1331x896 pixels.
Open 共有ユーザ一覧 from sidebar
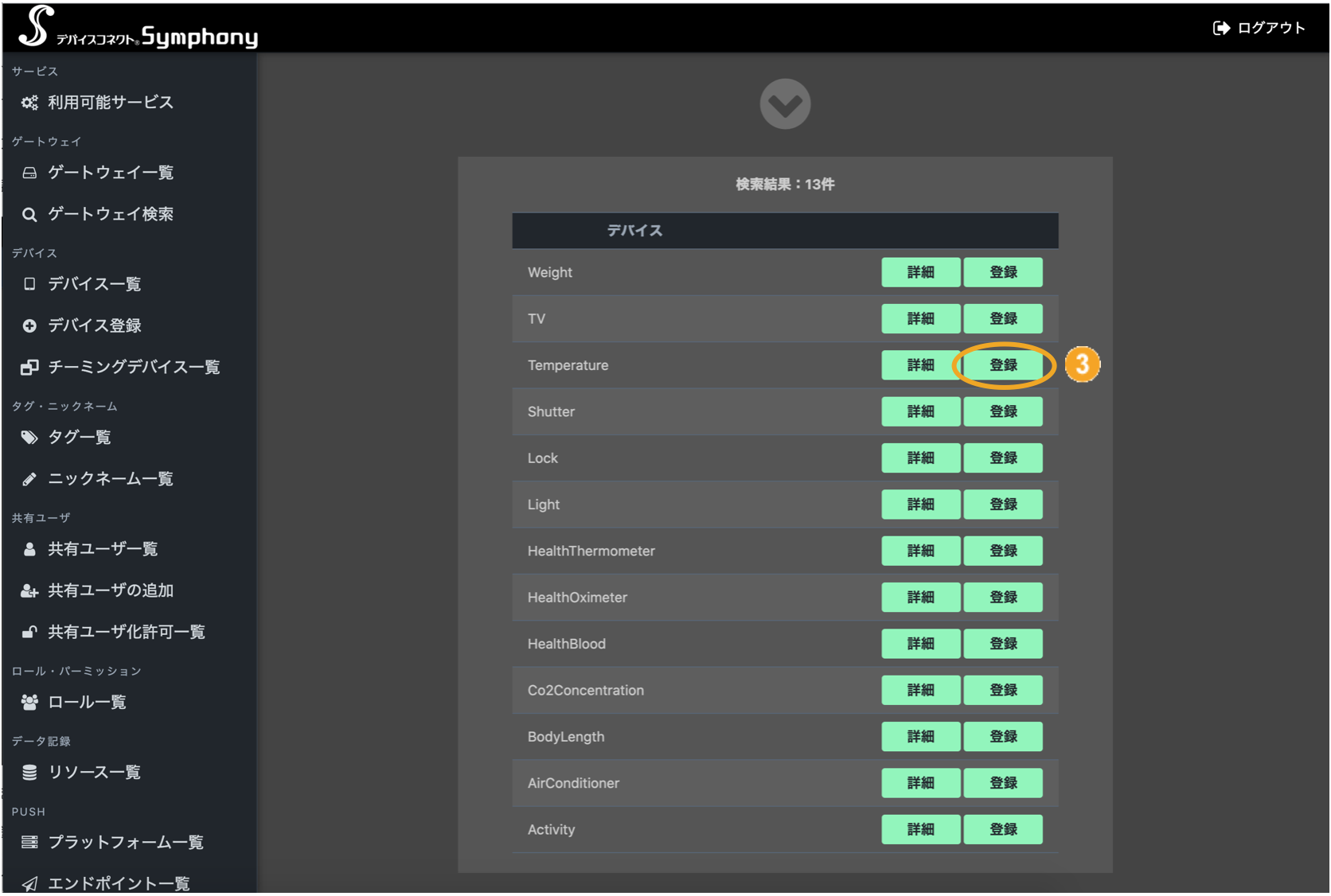click(x=103, y=549)
